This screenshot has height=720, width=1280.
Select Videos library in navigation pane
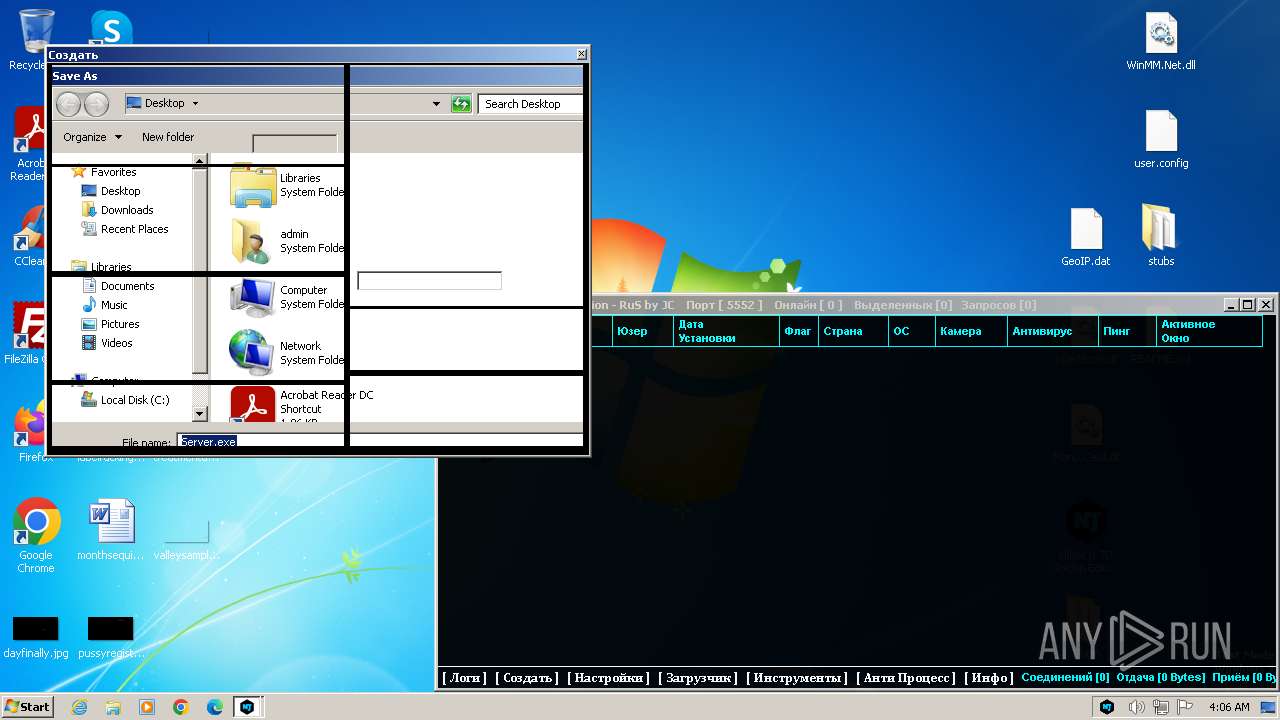coord(116,343)
